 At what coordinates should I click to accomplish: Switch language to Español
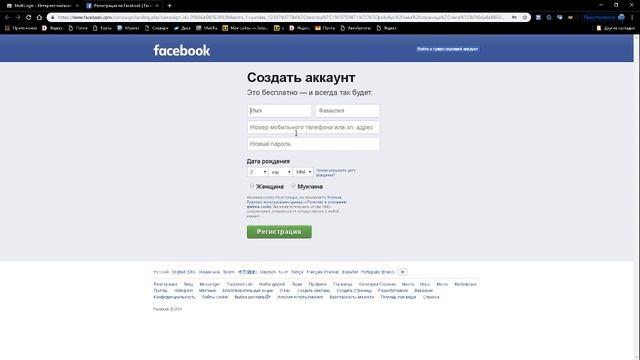click(350, 272)
